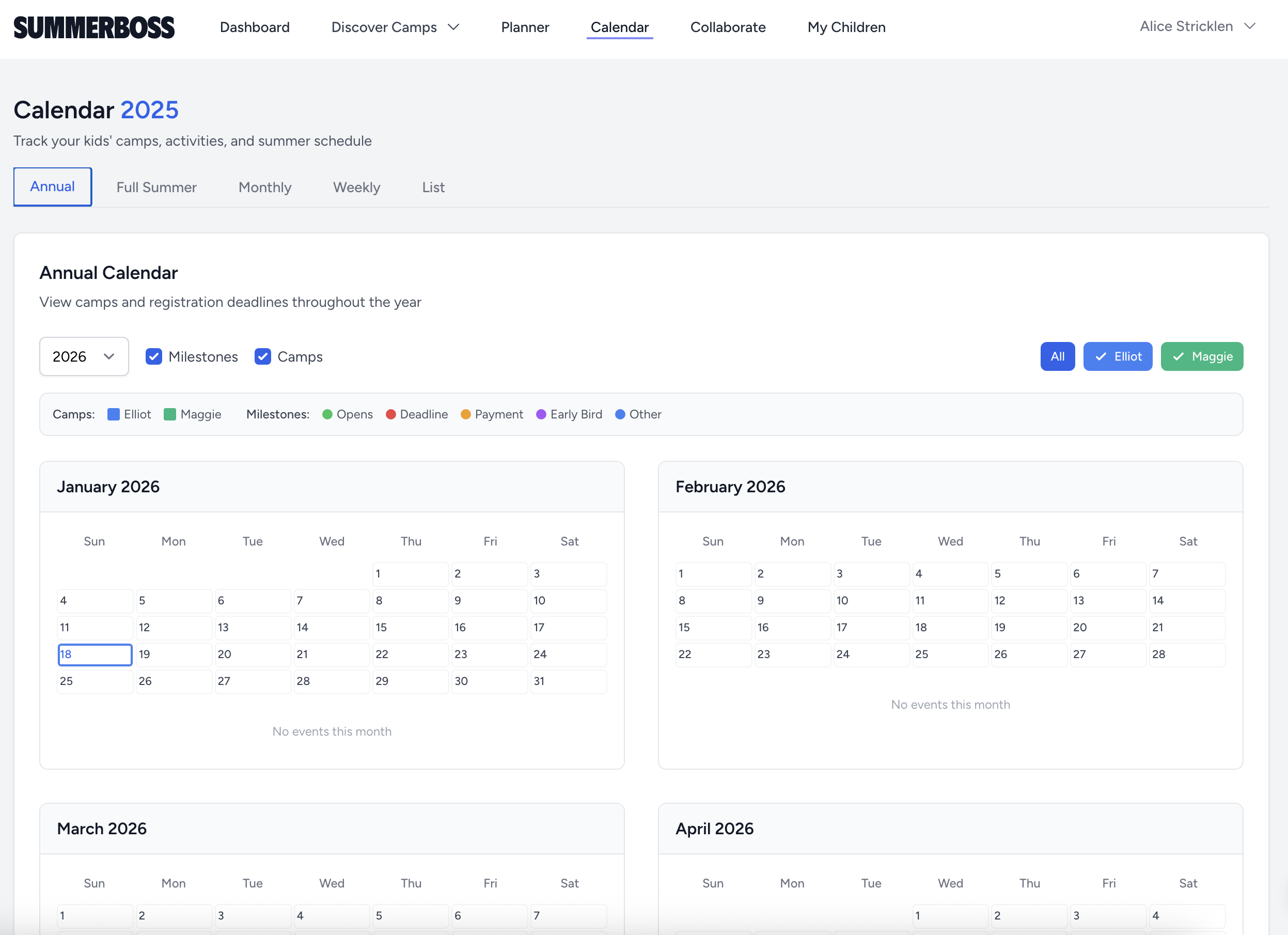Viewport: 1288px width, 935px height.
Task: Switch to the Weekly tab
Action: coord(357,188)
